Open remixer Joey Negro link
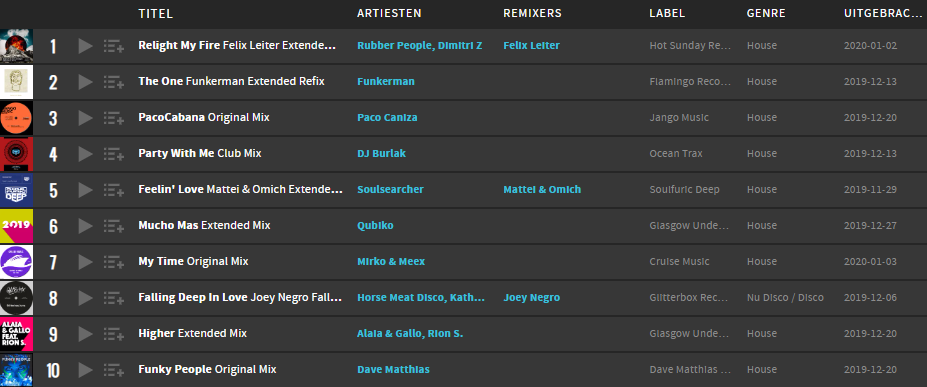 (x=531, y=297)
